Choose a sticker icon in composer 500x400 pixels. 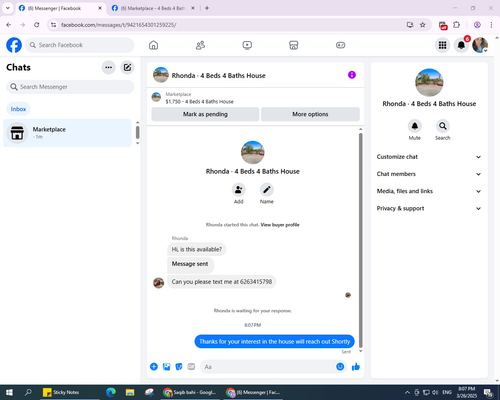click(179, 367)
